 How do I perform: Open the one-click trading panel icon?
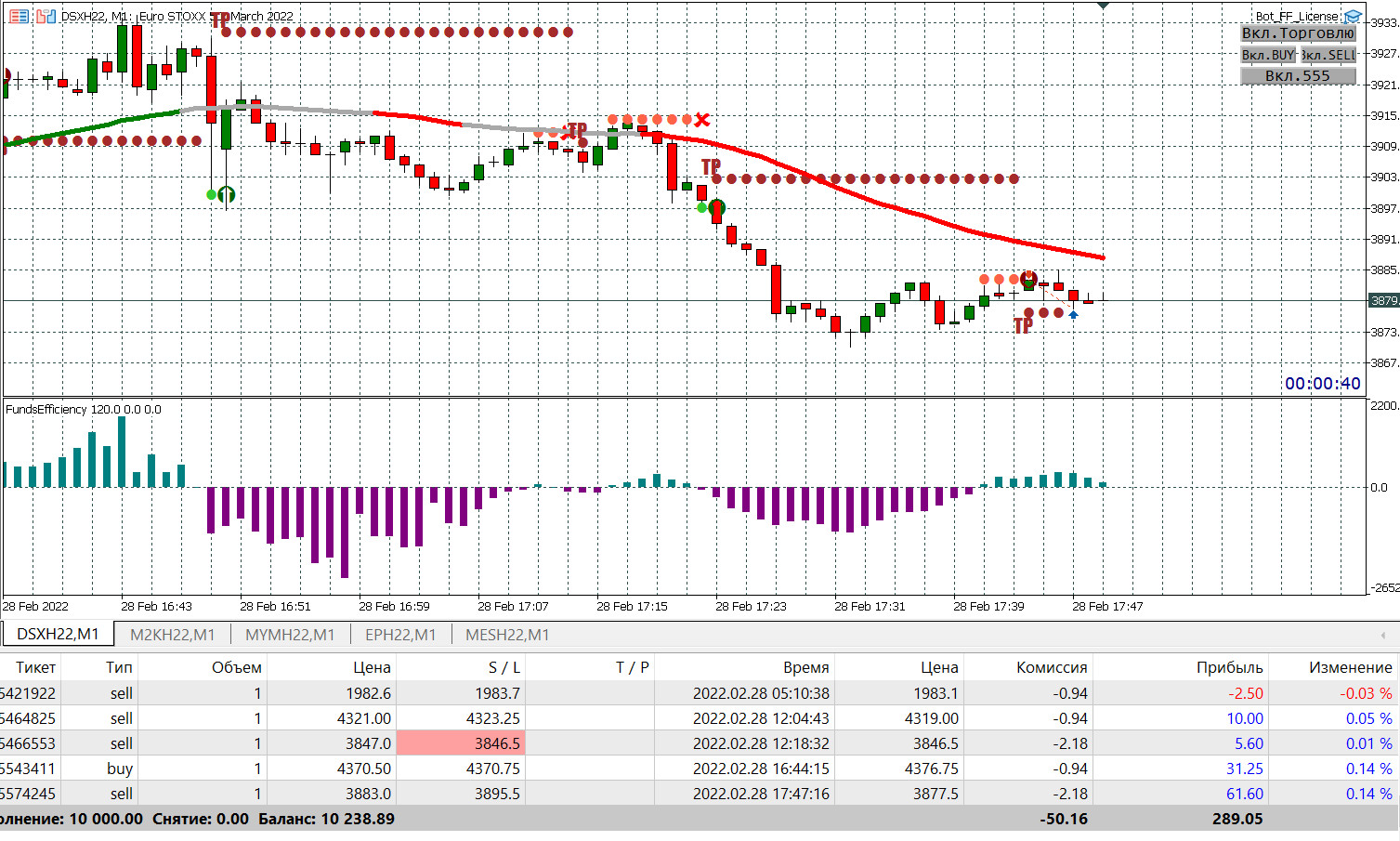[19, 16]
